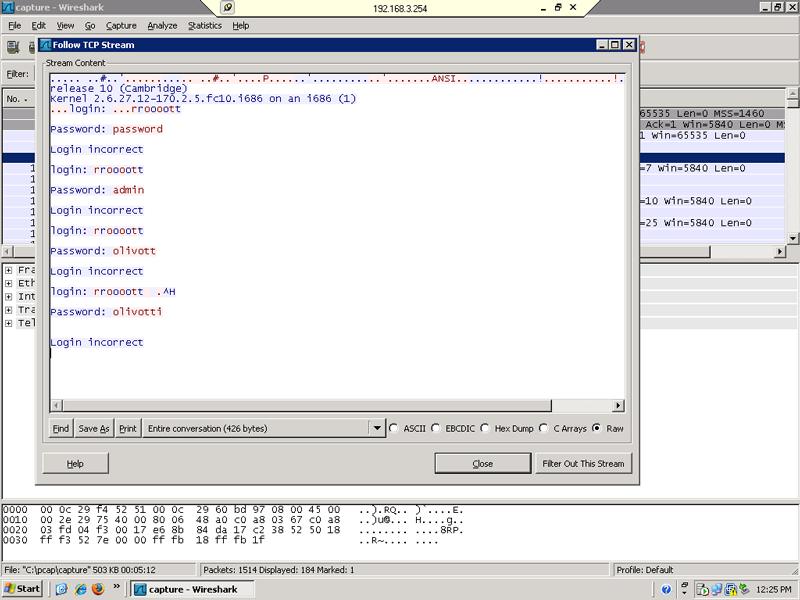Expand the Frame tree node
Image resolution: width=800 pixels, height=600 pixels.
click(9, 270)
